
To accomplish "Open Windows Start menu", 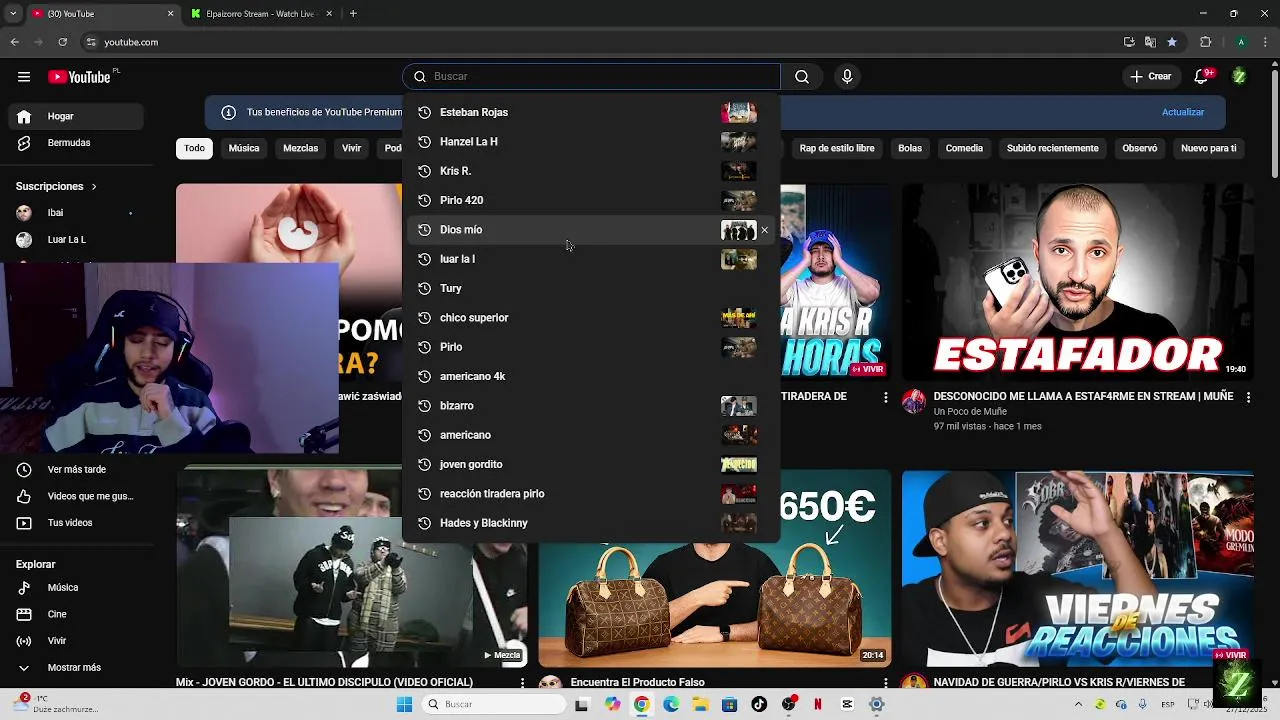I will (x=404, y=705).
